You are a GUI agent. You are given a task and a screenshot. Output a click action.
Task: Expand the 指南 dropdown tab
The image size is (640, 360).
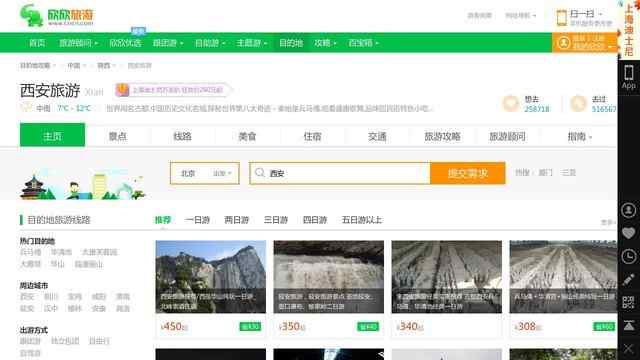click(579, 136)
